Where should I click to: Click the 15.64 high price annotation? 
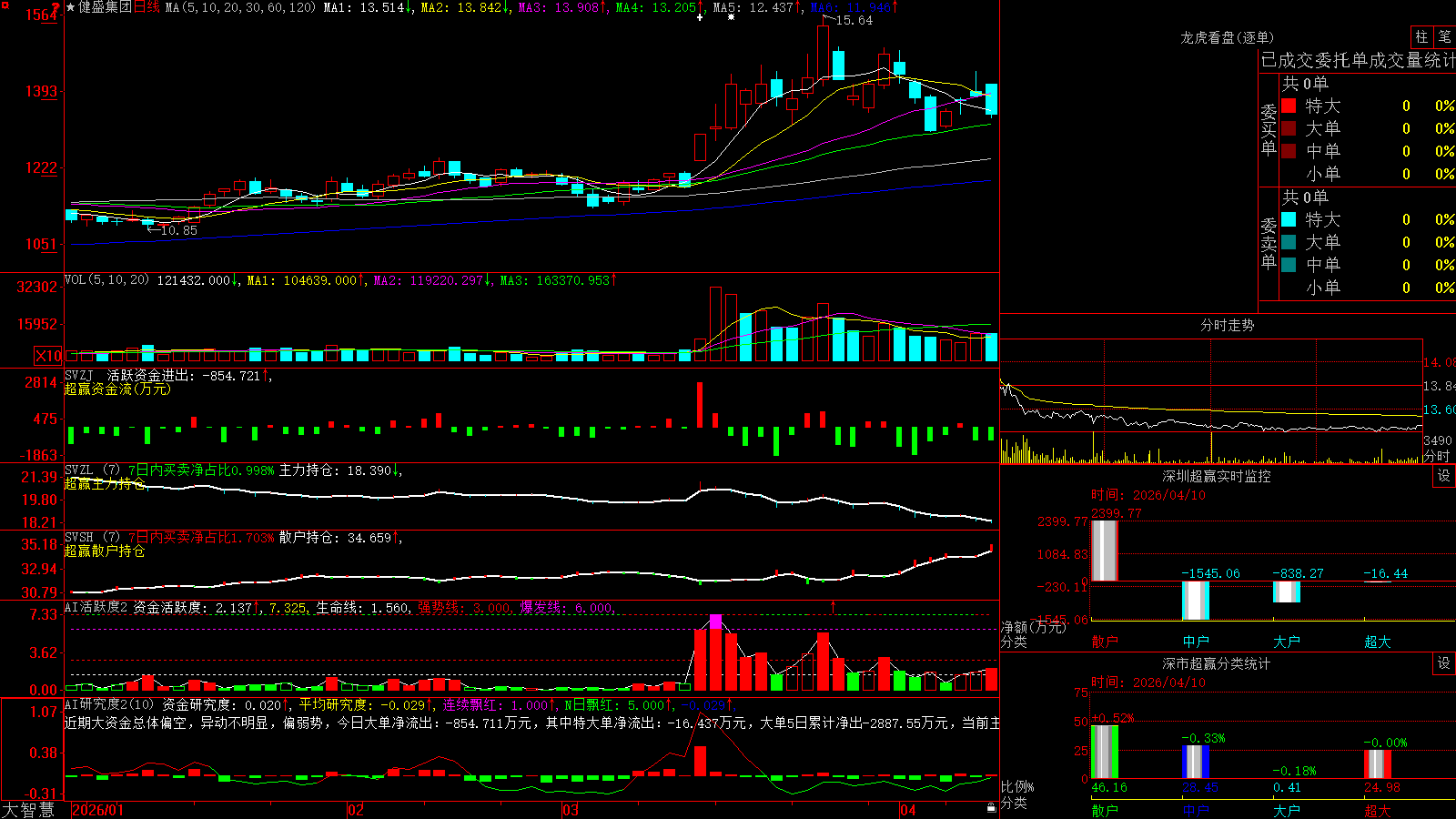[x=854, y=20]
